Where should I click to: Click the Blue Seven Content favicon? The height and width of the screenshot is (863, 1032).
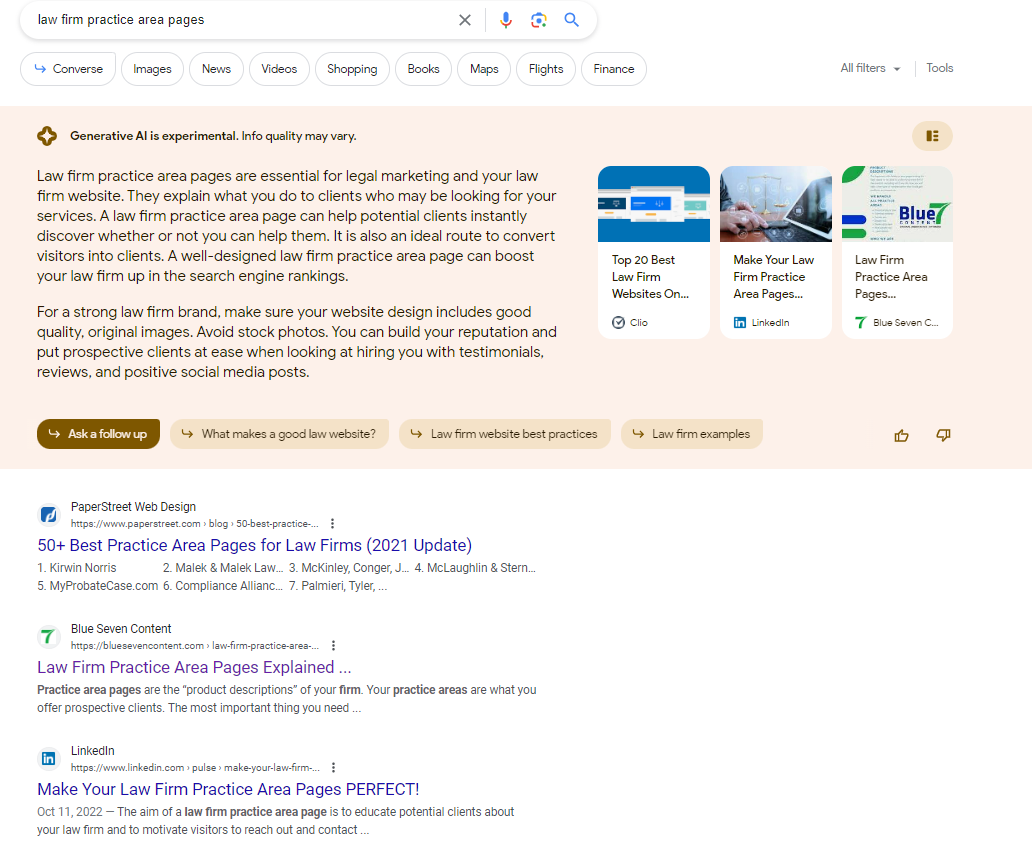(x=49, y=636)
